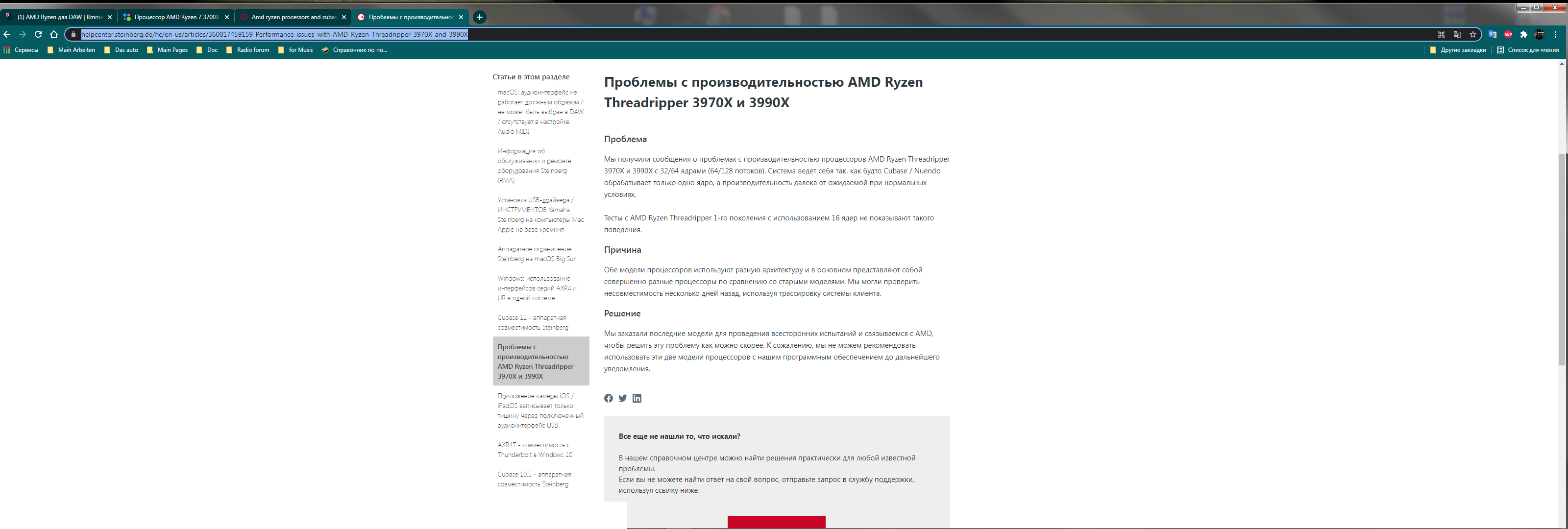Open the Сервисы apps shortcut
This screenshot has height=529, width=1568.
pyautogui.click(x=21, y=50)
